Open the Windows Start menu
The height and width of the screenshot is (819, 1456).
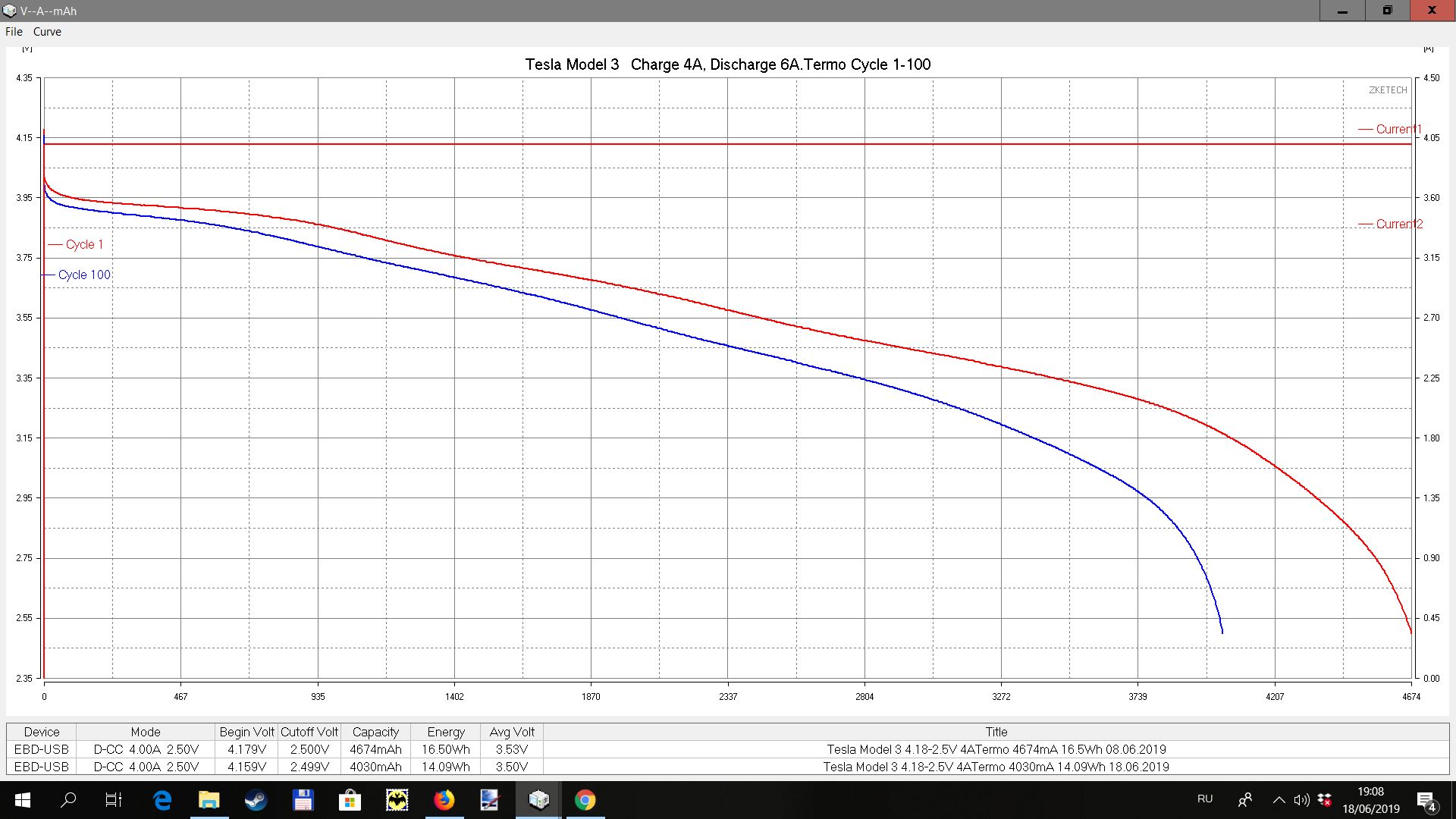click(x=22, y=800)
